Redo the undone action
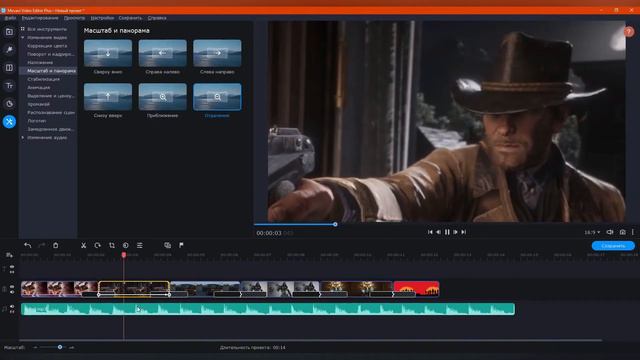Viewport: 640px width, 360px height. [x=41, y=245]
